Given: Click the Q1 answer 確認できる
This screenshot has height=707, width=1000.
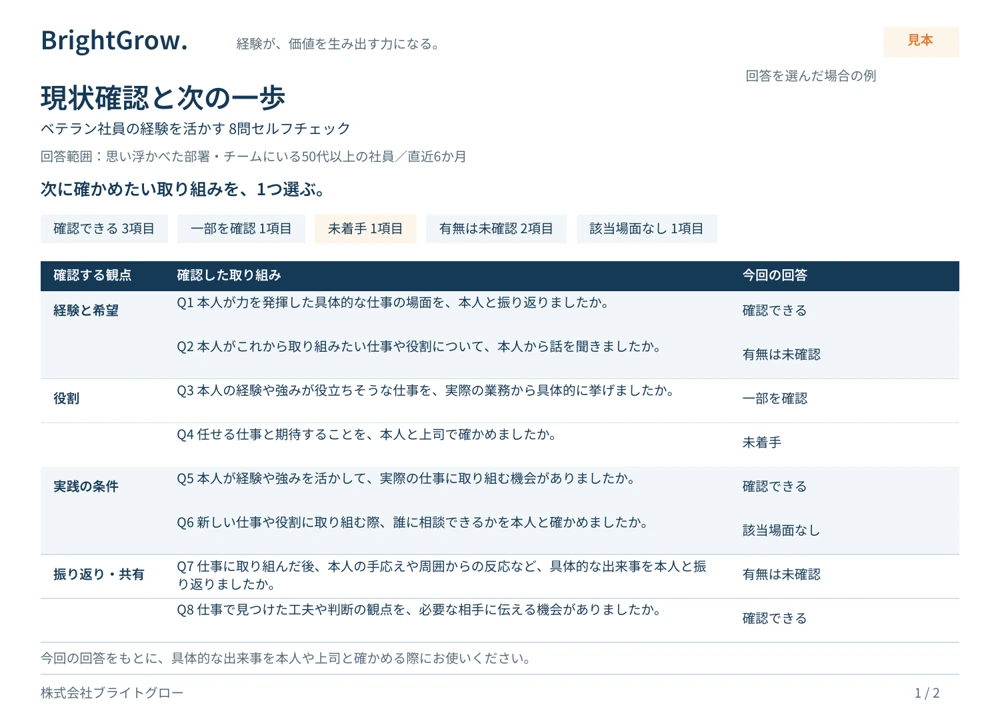Looking at the screenshot, I should [775, 310].
